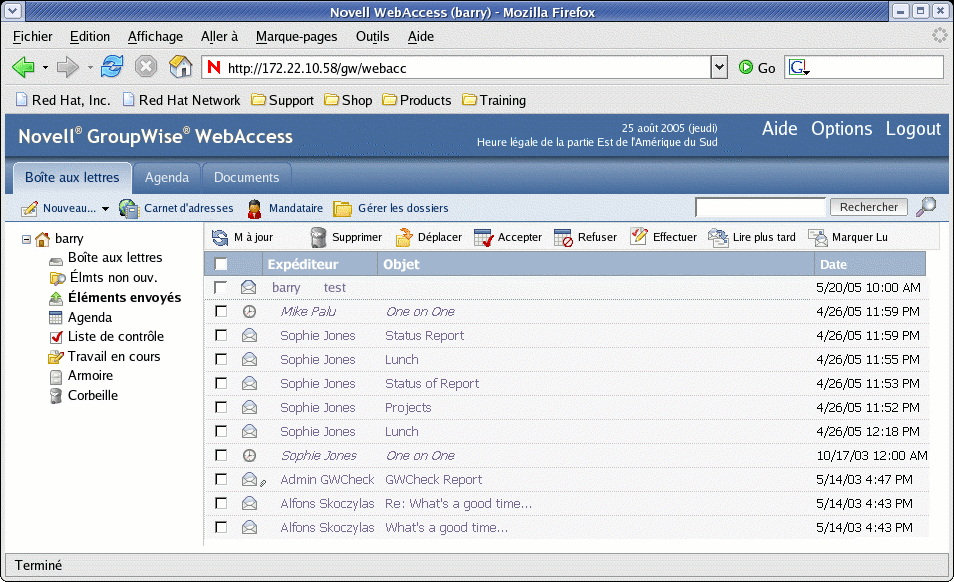Screen dimensions: 954x582
Task: Go to the Firefox home icon
Action: point(181,66)
